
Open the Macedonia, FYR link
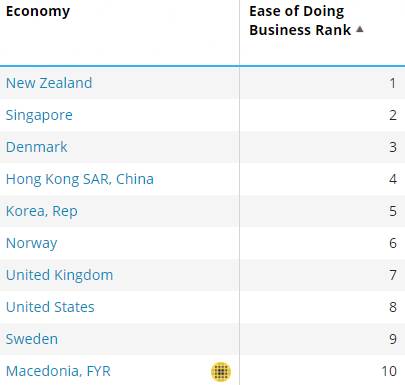pyautogui.click(x=58, y=371)
